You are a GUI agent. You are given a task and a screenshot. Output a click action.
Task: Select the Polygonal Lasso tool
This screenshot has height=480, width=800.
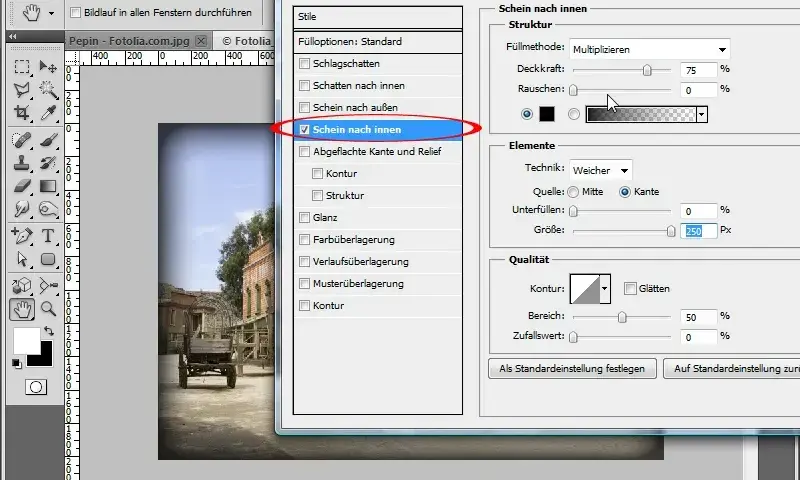coord(21,90)
